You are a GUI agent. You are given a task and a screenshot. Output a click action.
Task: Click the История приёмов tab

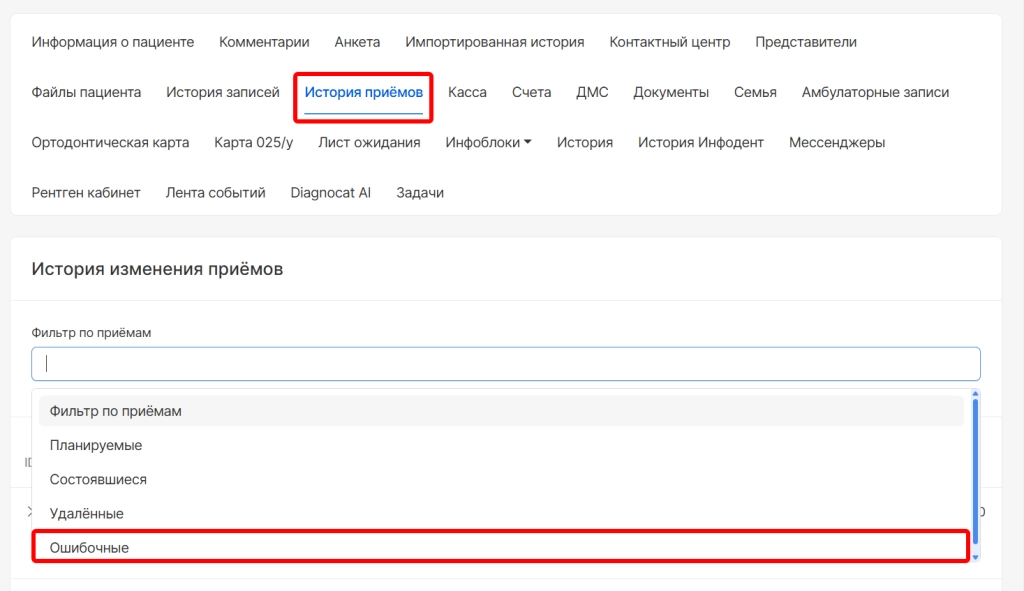(364, 92)
